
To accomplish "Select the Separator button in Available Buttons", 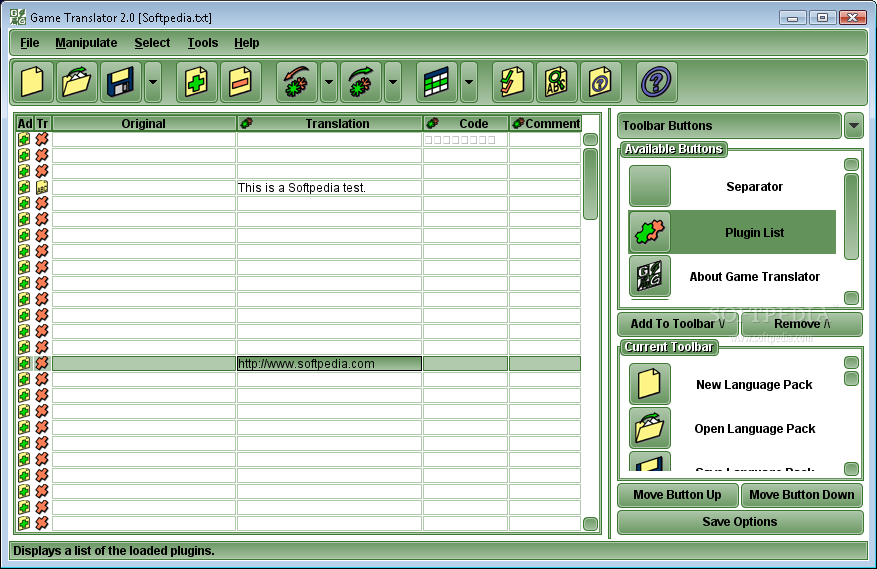I will coord(732,186).
